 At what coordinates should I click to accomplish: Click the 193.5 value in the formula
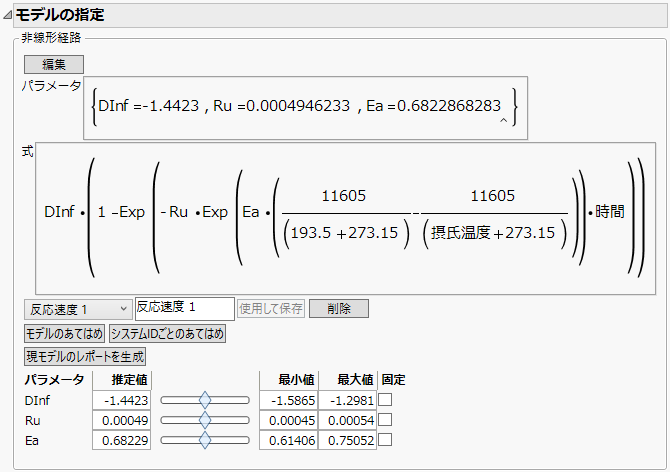[x=311, y=233]
